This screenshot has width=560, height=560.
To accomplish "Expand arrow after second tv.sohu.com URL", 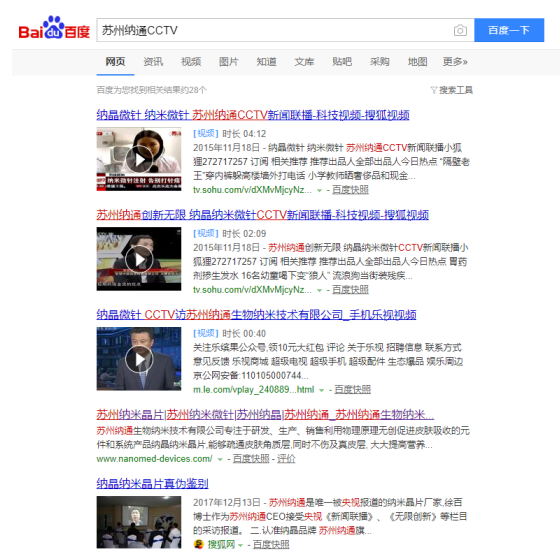I will 320,290.
